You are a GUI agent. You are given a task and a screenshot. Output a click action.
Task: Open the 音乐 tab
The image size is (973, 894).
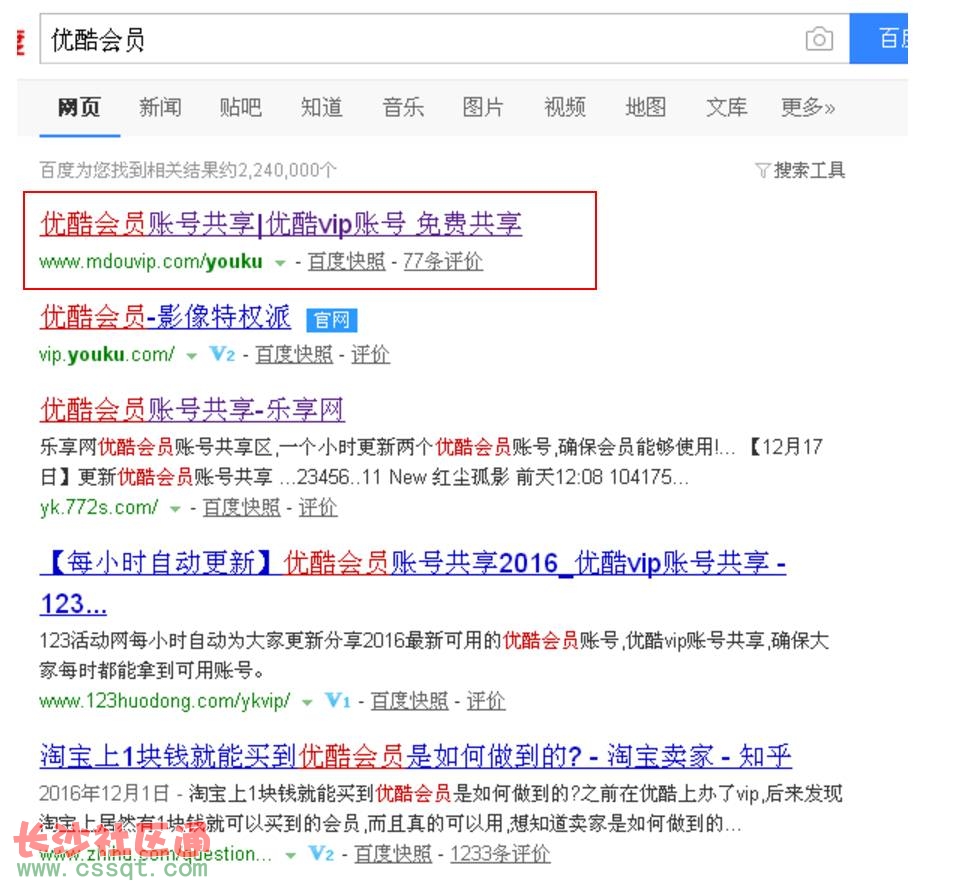[403, 107]
